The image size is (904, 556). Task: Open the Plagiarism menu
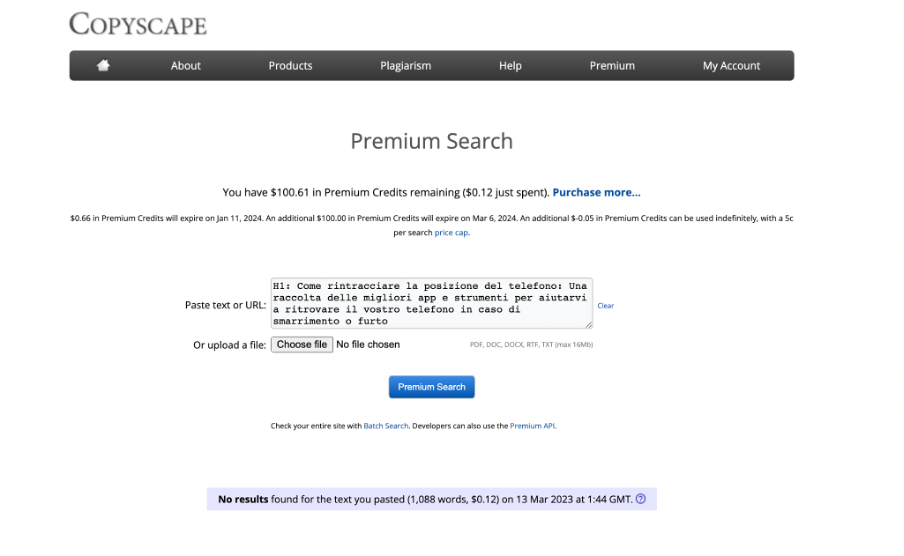click(x=405, y=66)
